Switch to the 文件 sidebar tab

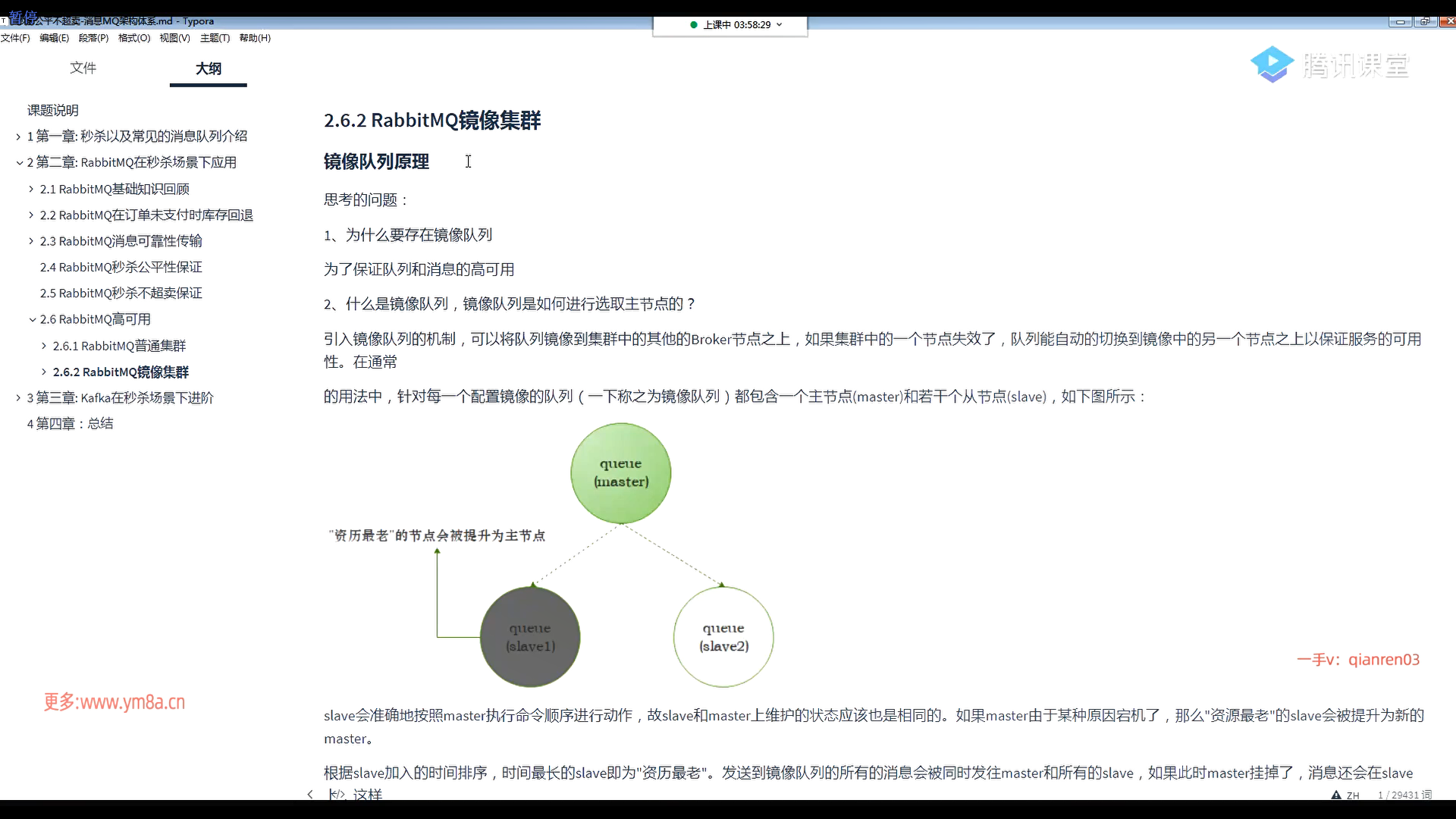click(83, 68)
